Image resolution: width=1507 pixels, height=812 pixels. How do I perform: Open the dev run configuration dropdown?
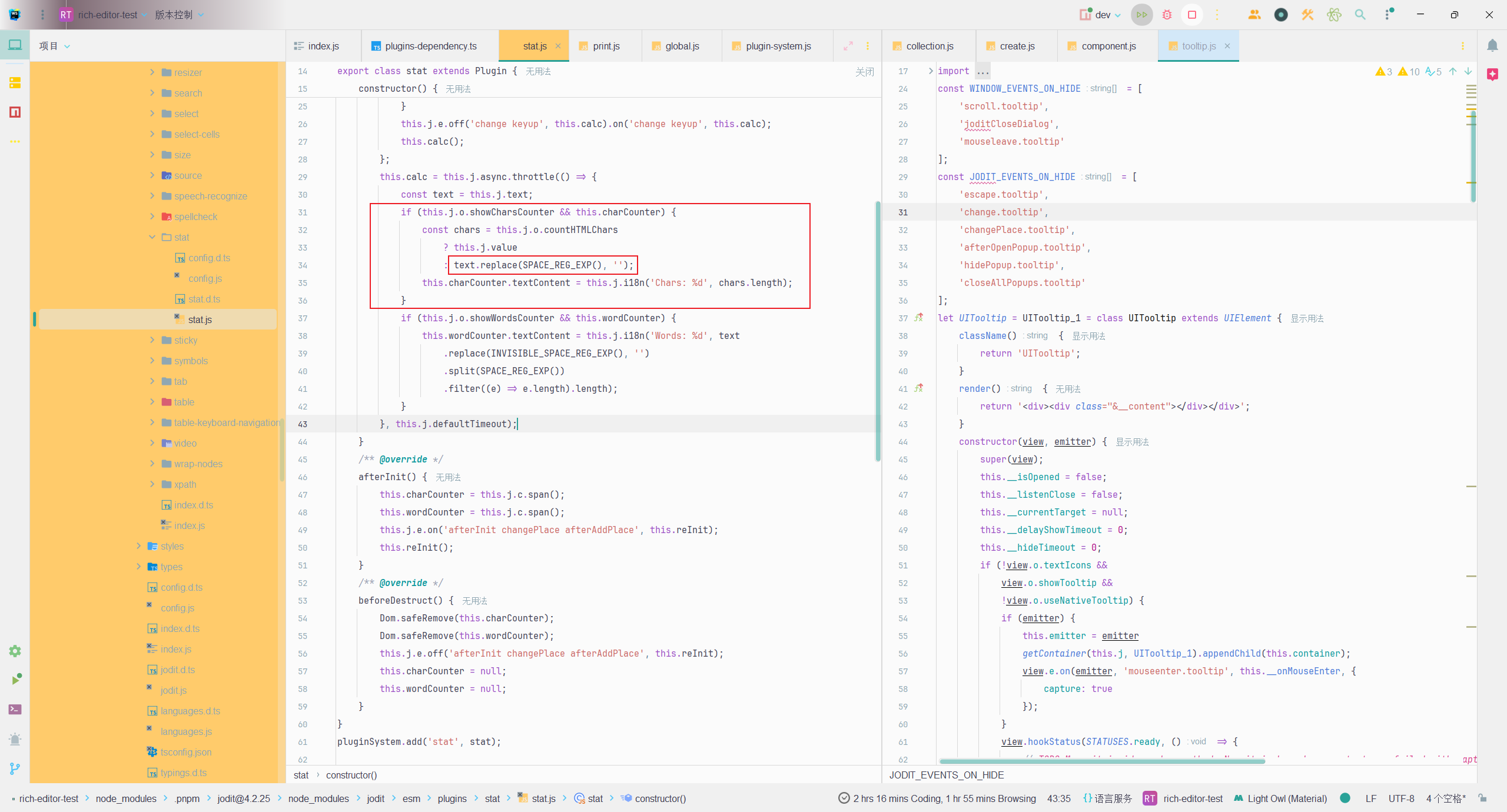pyautogui.click(x=1100, y=15)
